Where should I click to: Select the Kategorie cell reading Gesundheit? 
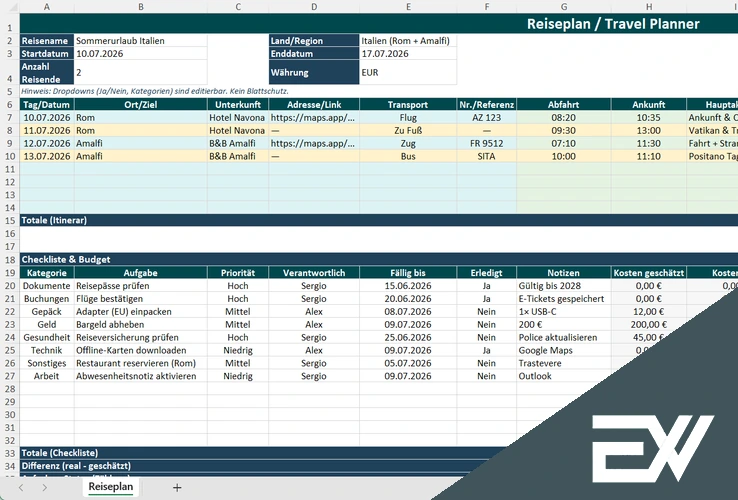pyautogui.click(x=47, y=337)
